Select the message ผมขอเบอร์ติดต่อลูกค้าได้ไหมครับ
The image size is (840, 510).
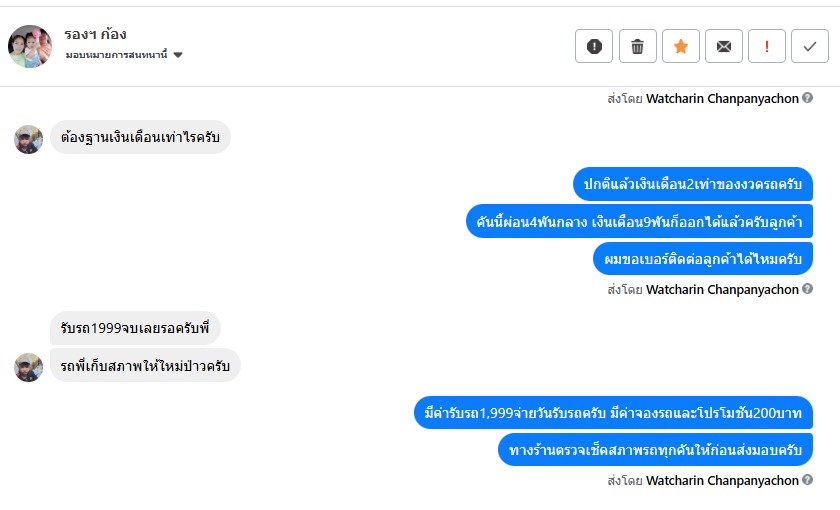(x=703, y=259)
